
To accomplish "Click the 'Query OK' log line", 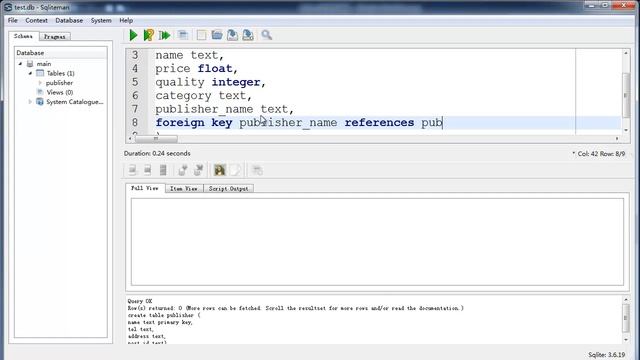I will pos(140,301).
